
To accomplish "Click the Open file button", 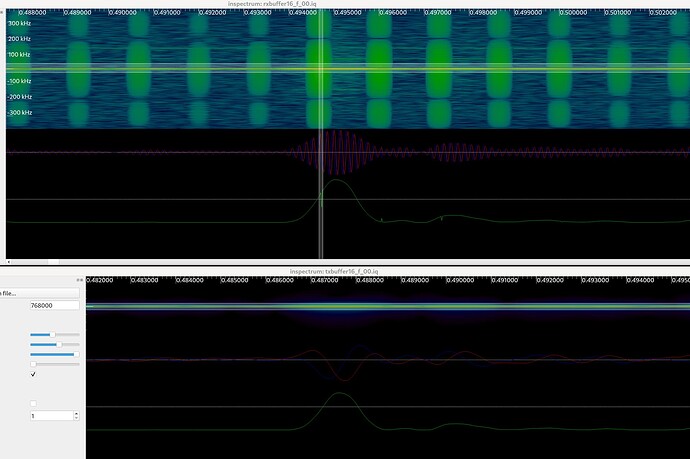I will coord(39,293).
